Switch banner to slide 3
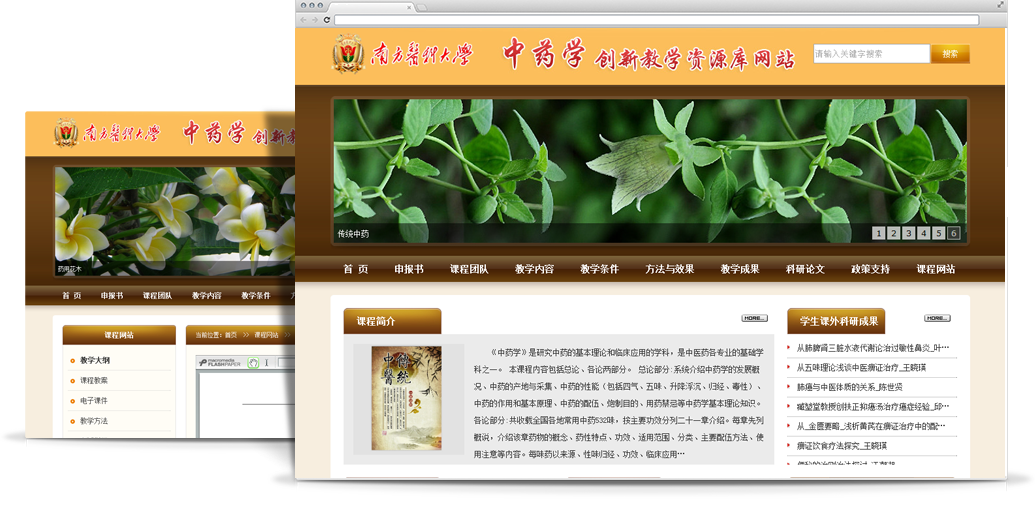Image resolution: width=1035 pixels, height=510 pixels. [x=908, y=233]
